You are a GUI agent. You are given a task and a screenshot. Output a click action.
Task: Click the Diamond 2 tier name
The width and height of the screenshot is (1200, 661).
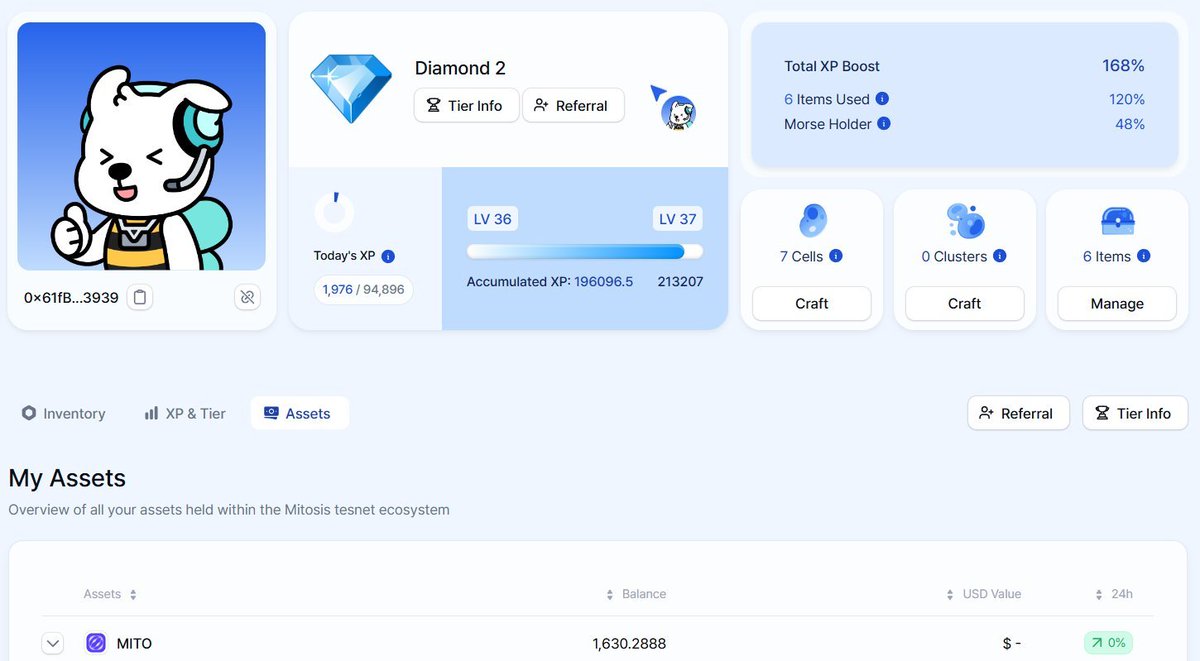pos(460,68)
